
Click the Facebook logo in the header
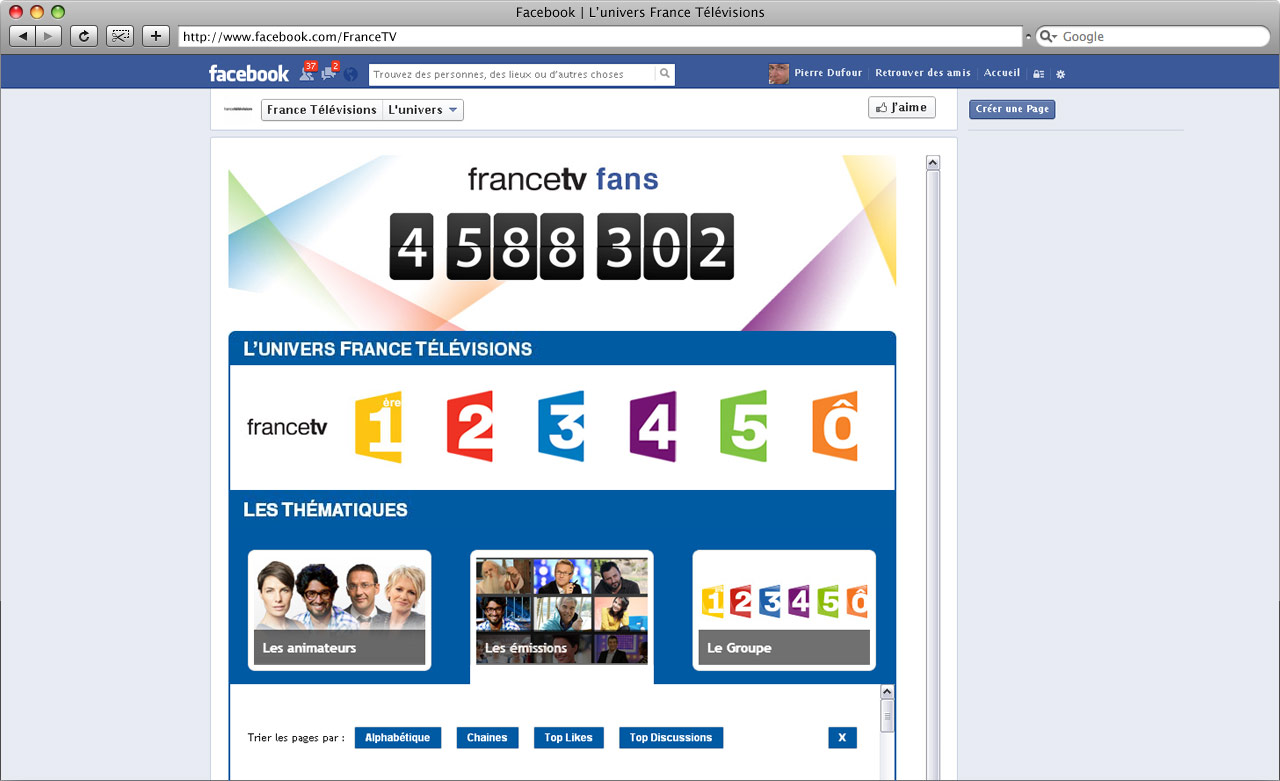(x=248, y=73)
